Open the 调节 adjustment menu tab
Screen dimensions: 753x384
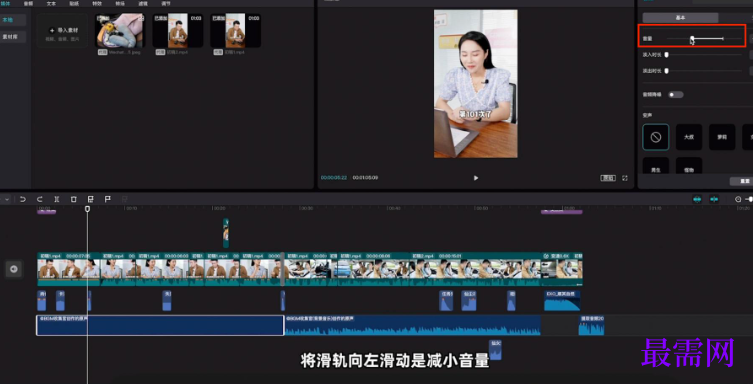pos(166,3)
